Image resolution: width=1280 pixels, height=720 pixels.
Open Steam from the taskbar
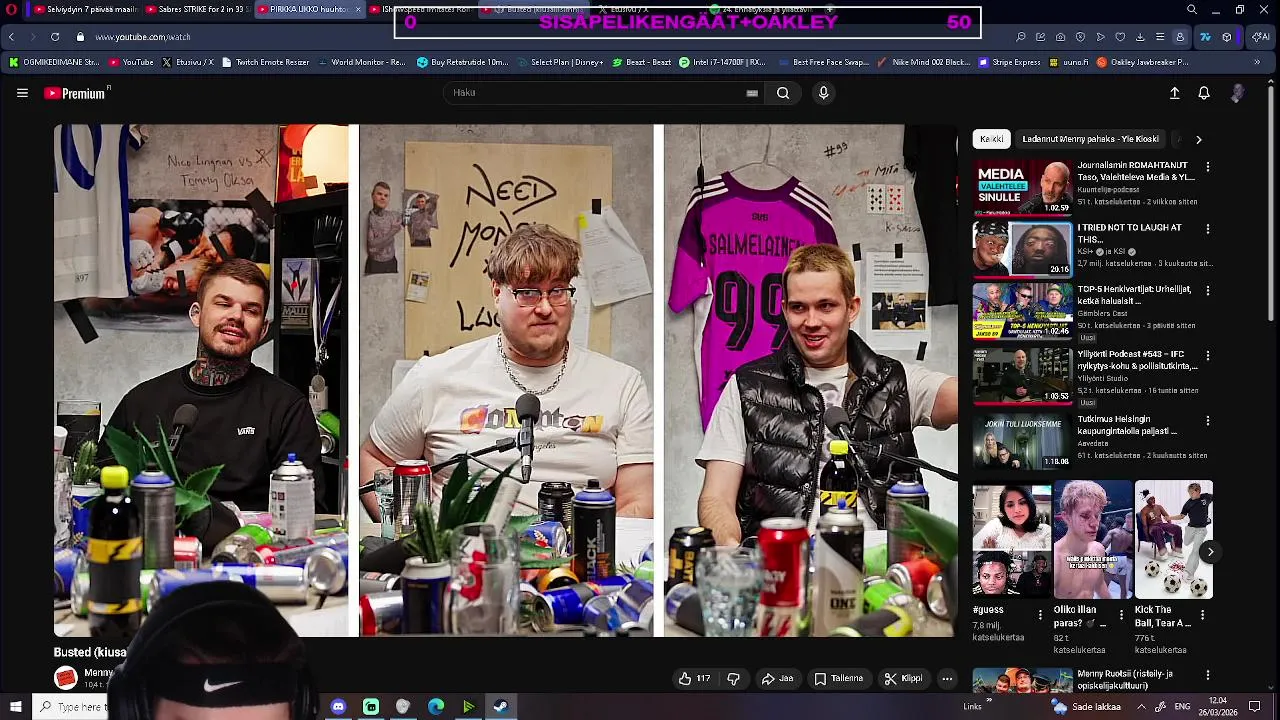[x=501, y=707]
